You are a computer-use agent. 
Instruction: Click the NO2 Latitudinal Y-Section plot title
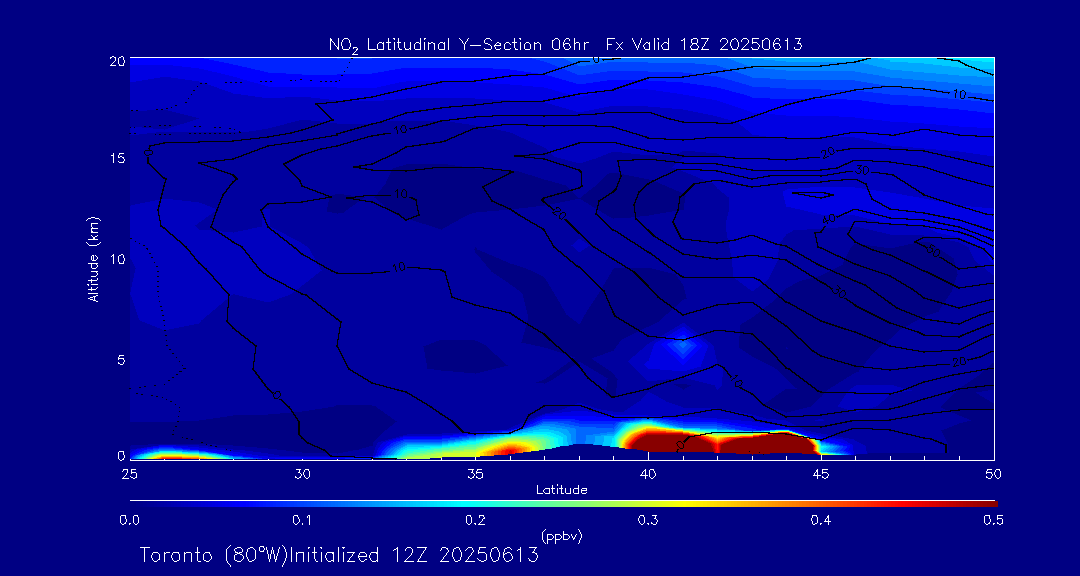(x=565, y=44)
